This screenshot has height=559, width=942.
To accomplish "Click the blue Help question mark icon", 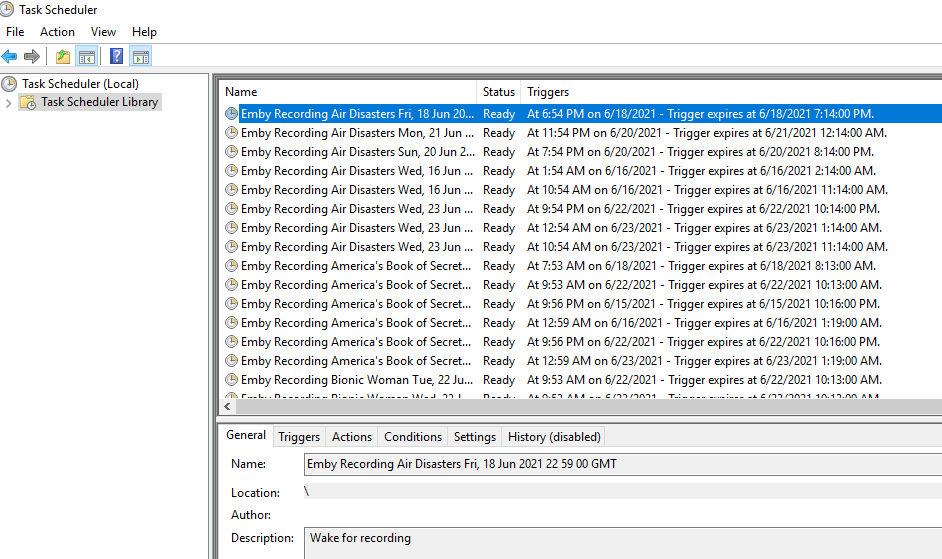I will tap(117, 56).
